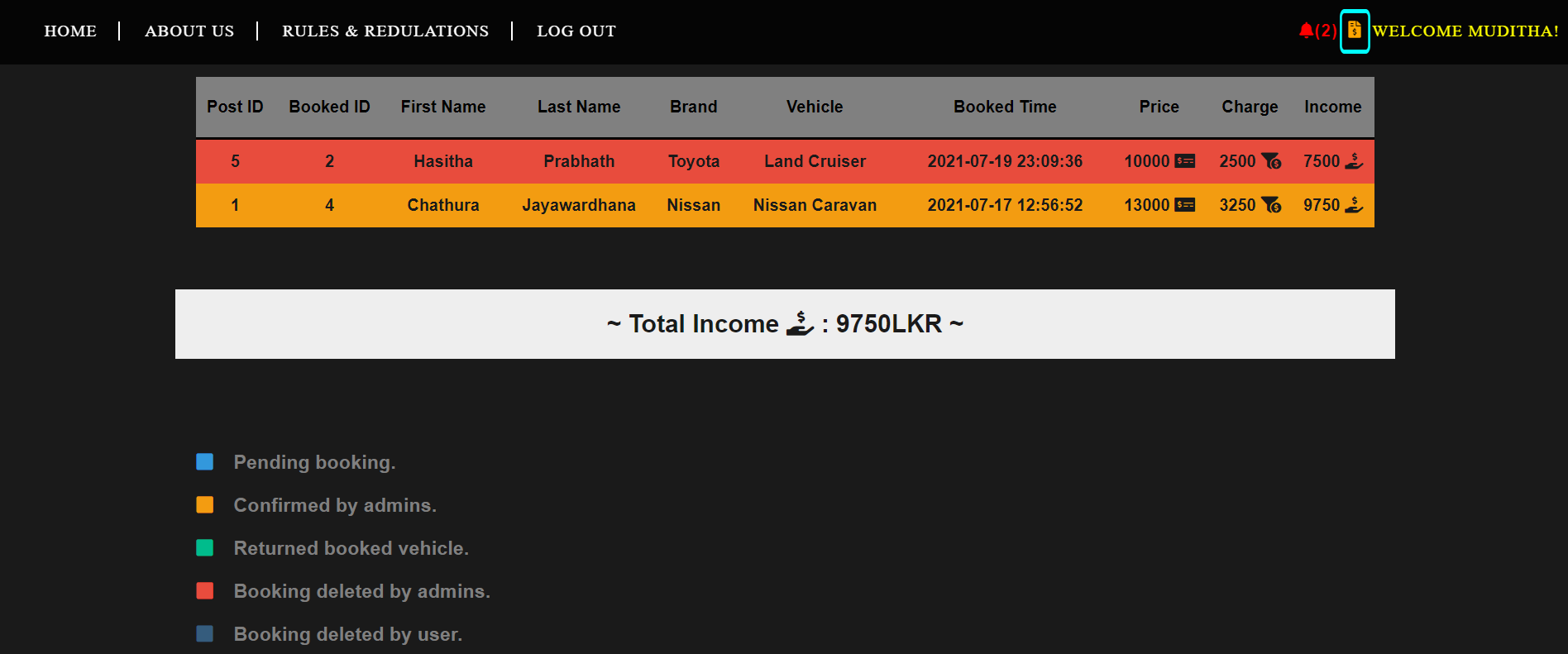The image size is (1568, 654).
Task: Click price card icon in Chathura row
Action: (1185, 205)
